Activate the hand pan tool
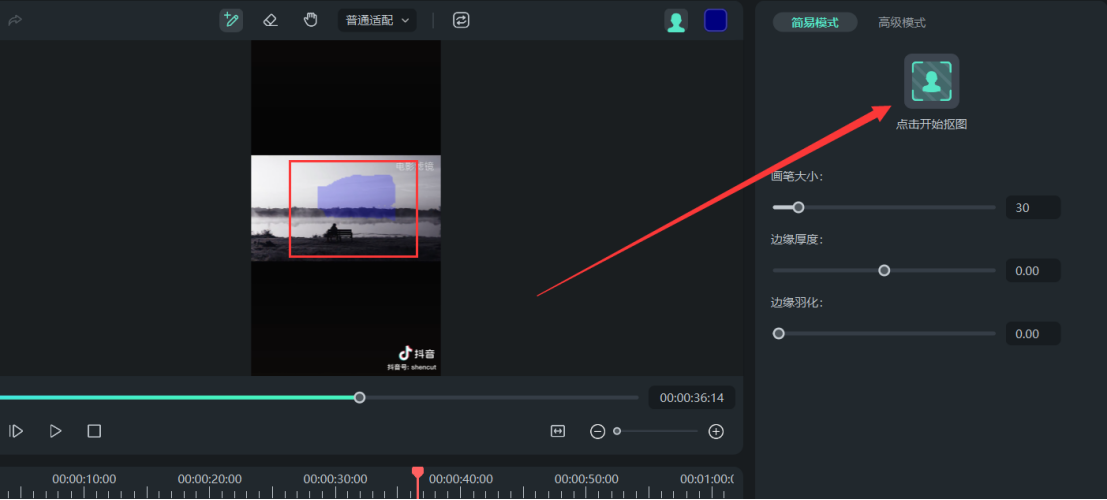 tap(310, 20)
